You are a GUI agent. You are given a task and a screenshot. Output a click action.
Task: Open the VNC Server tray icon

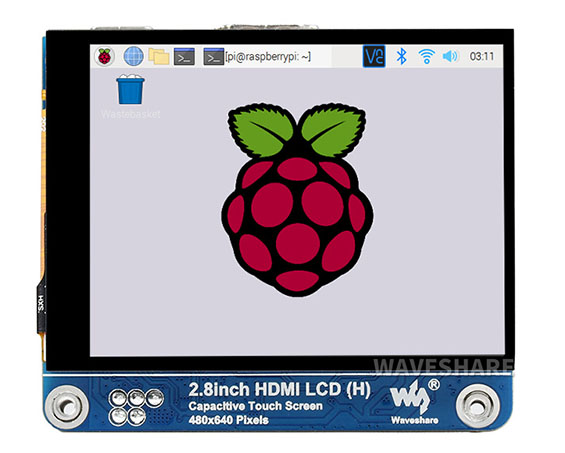pos(374,56)
